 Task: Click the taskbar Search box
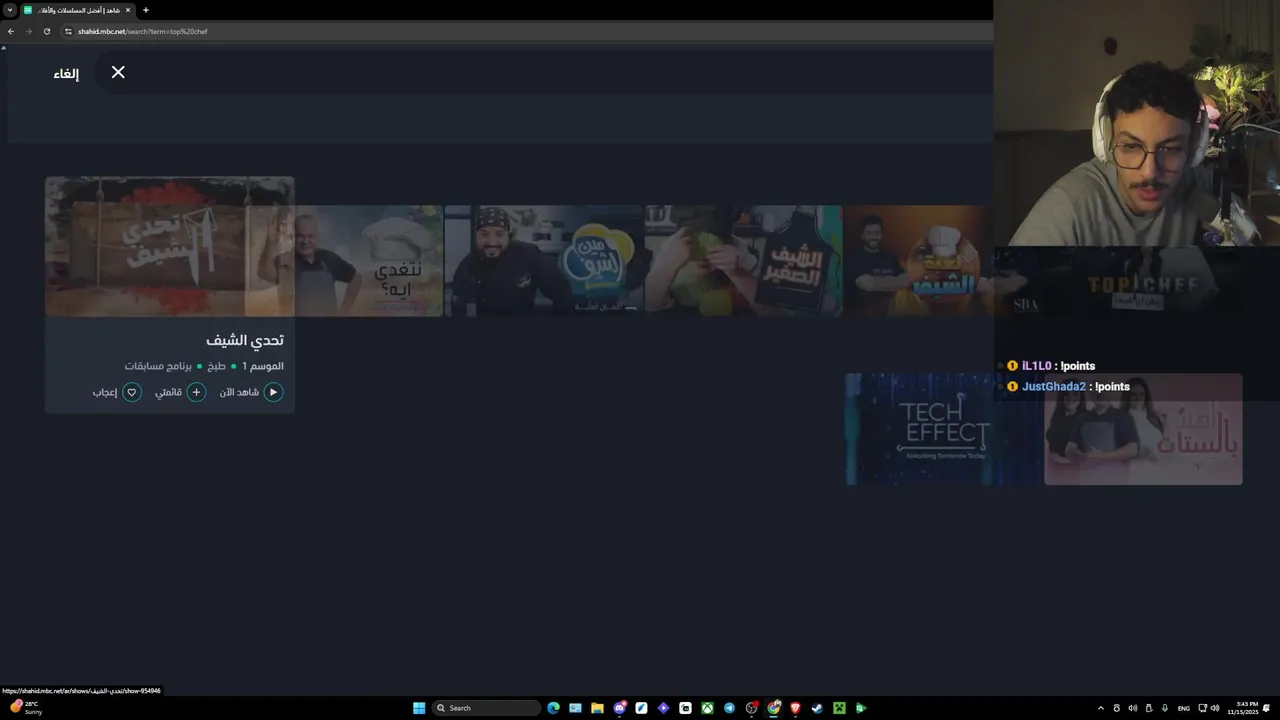click(x=487, y=708)
